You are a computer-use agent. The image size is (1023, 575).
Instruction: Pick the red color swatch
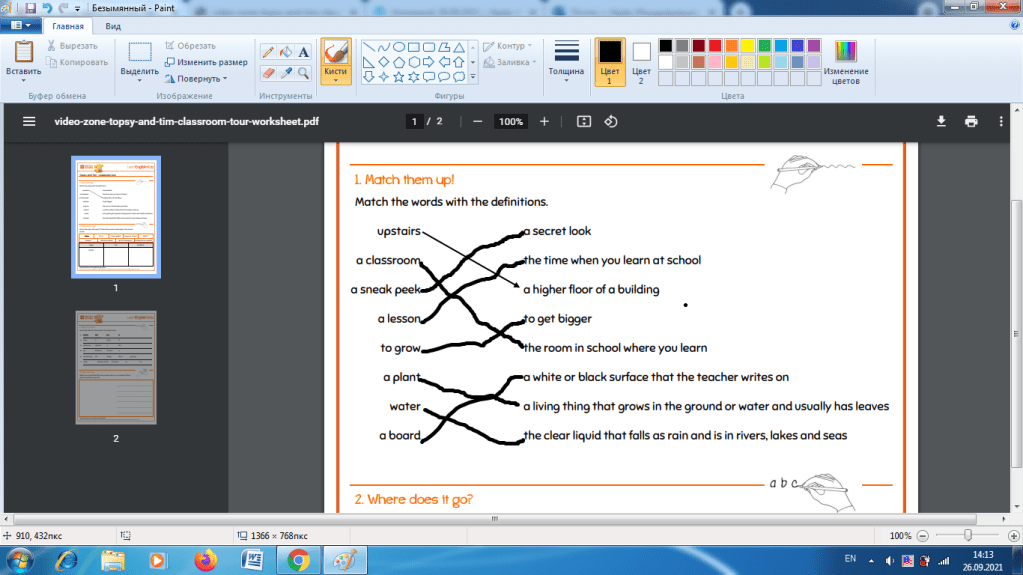click(716, 46)
